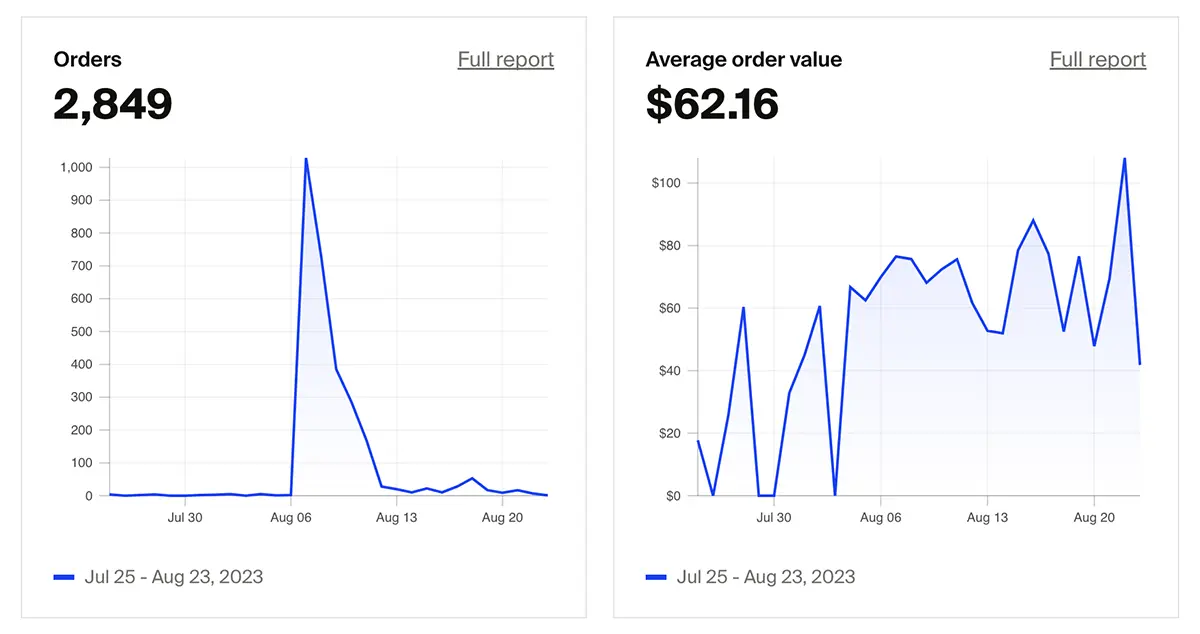Click the Orders card title
The width and height of the screenshot is (1200, 634).
[88, 60]
